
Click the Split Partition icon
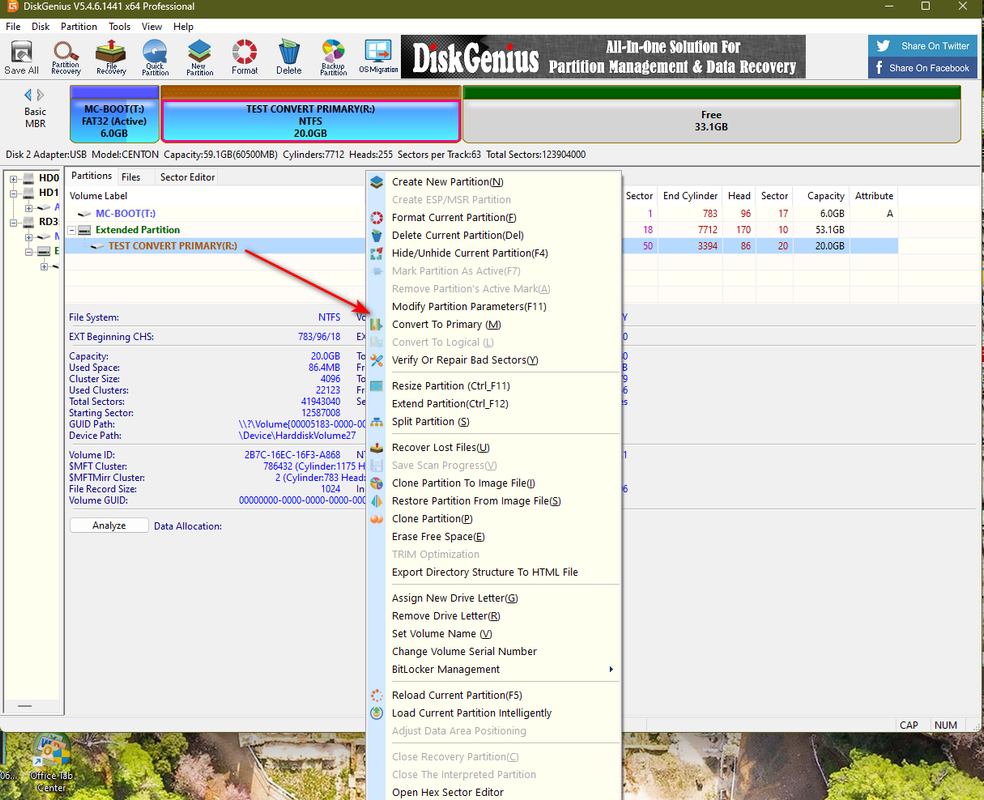[377, 422]
